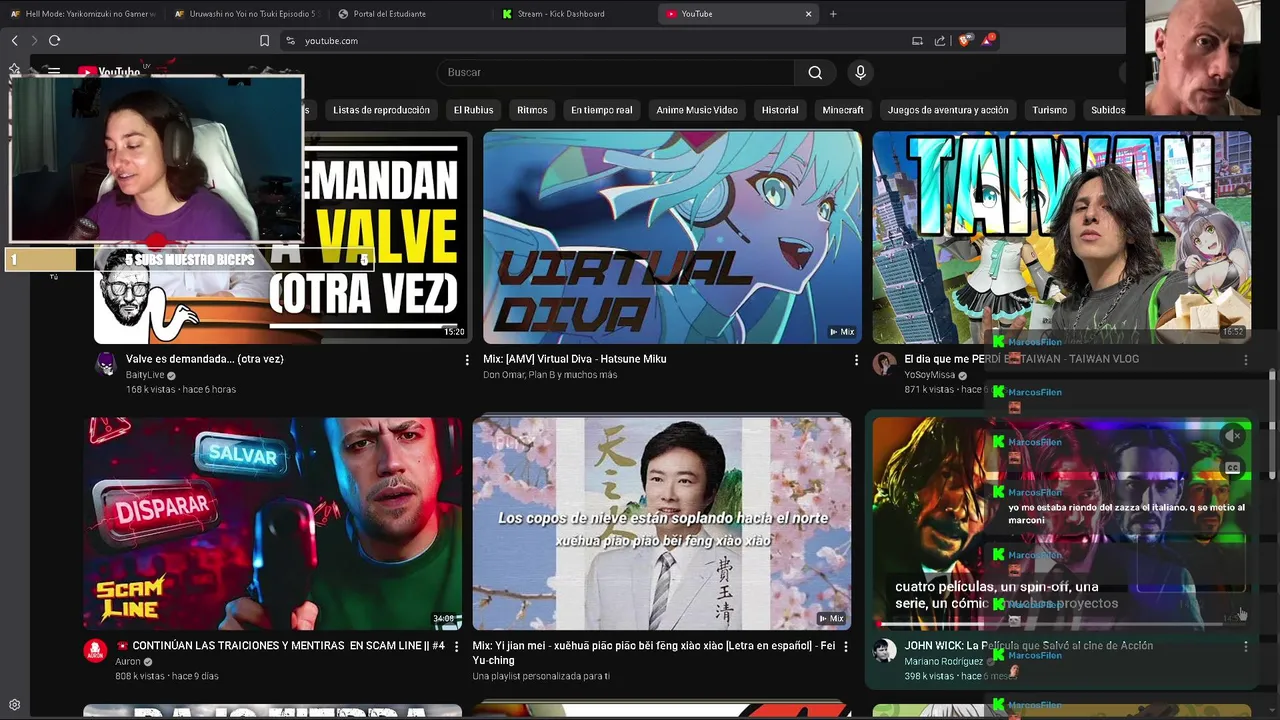This screenshot has height=720, width=1280.
Task: Open three-dot menu for Scam Line video
Action: [457, 647]
